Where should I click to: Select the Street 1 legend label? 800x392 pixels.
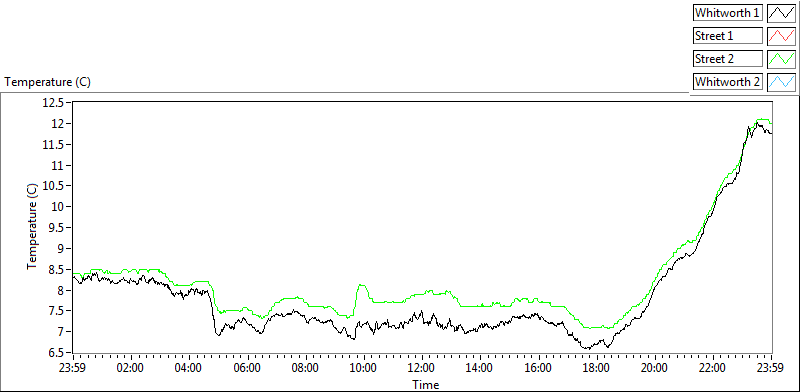727,36
